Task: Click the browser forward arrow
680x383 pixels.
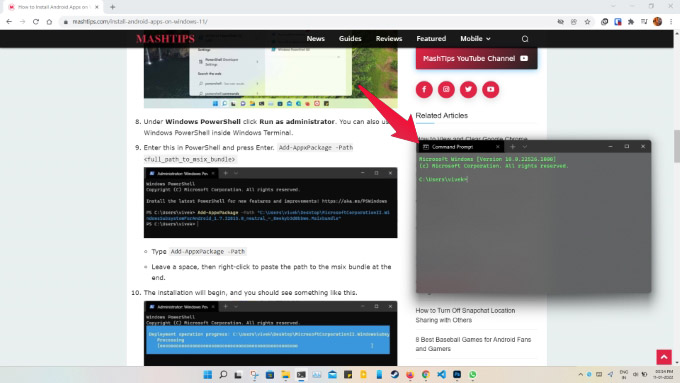Action: tap(22, 21)
